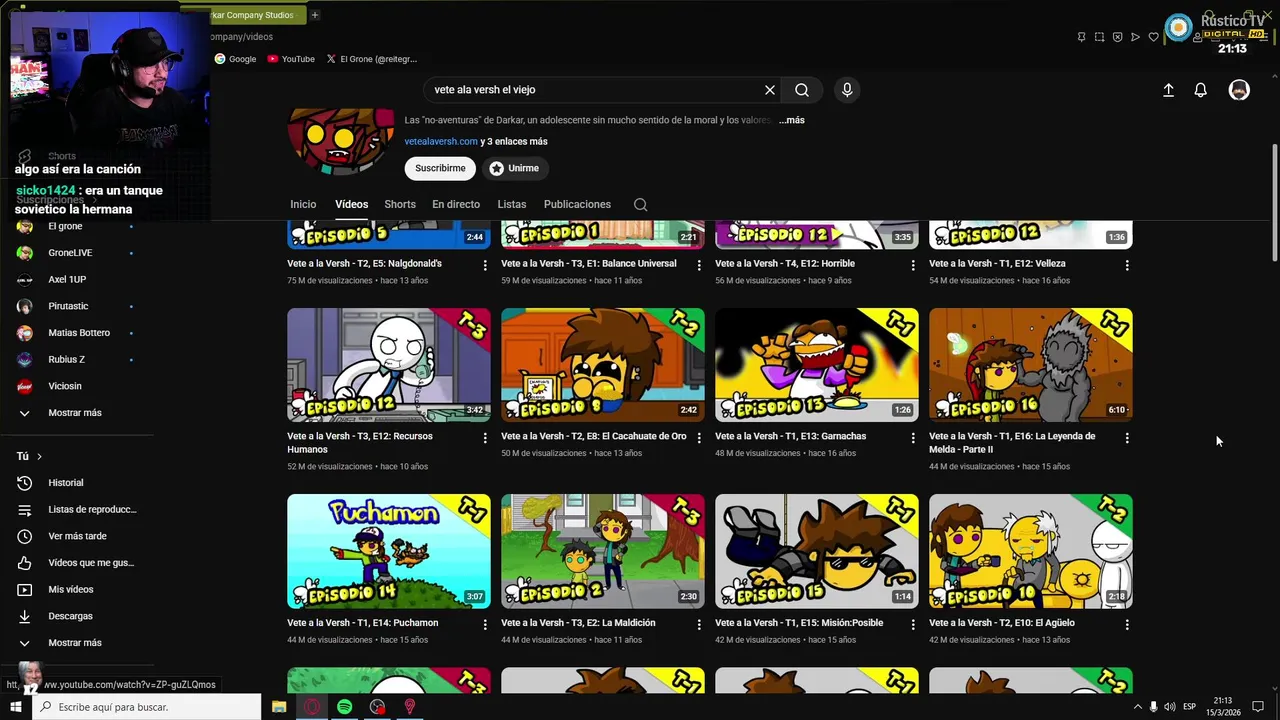Open Ver más tarde in sidebar

click(78, 536)
